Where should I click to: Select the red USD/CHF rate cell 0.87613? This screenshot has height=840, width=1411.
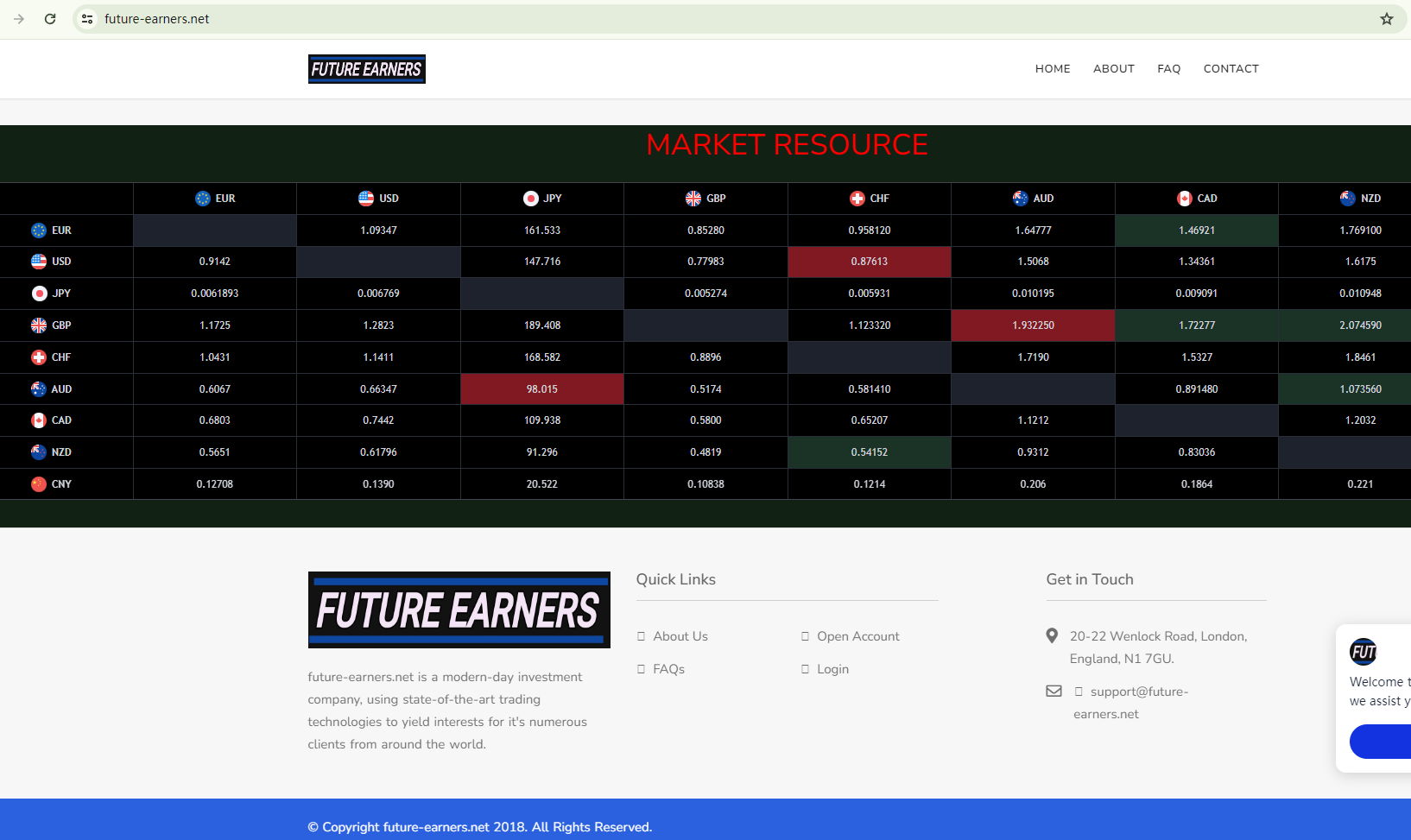pyautogui.click(x=869, y=262)
